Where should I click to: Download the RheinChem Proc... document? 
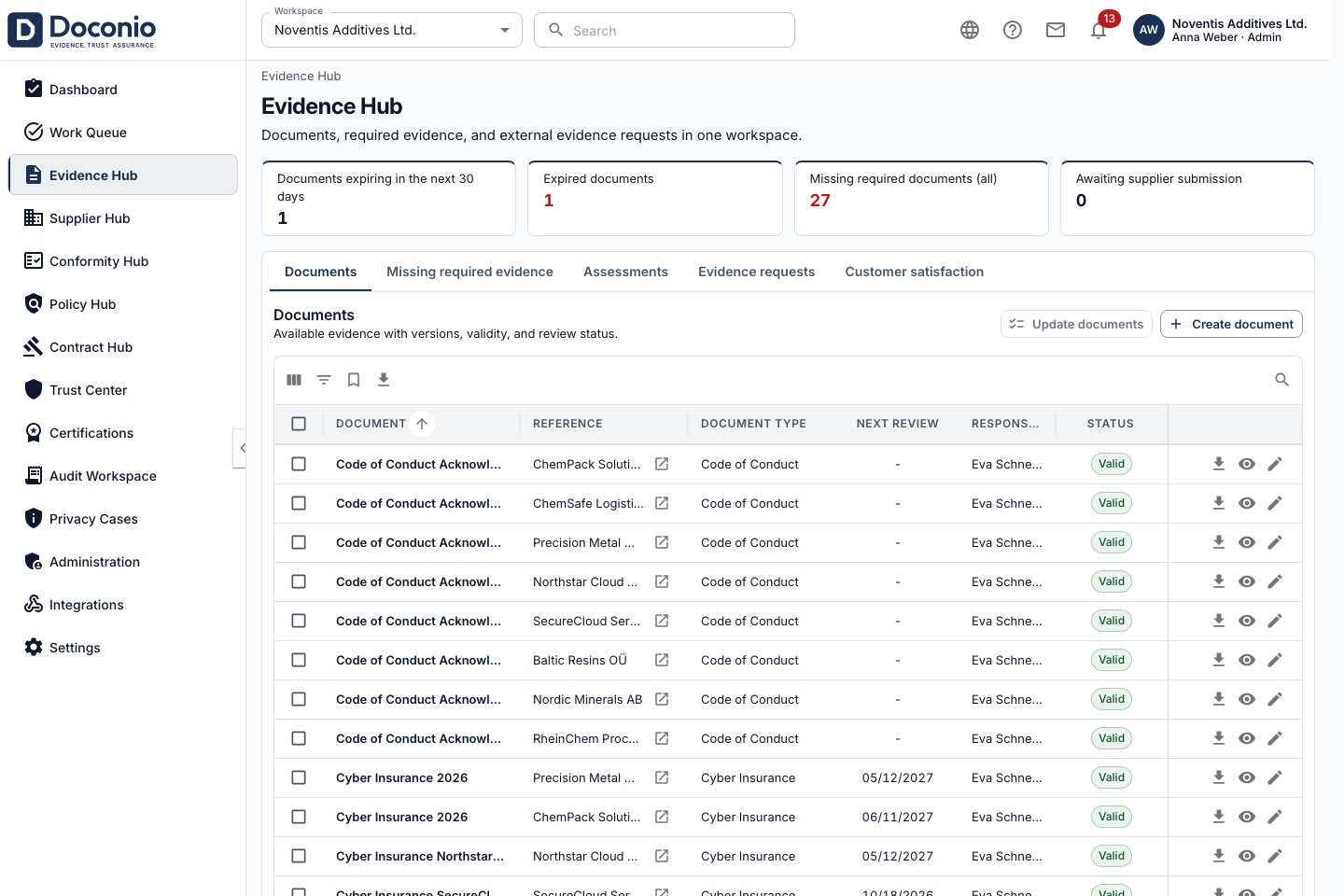[1219, 738]
